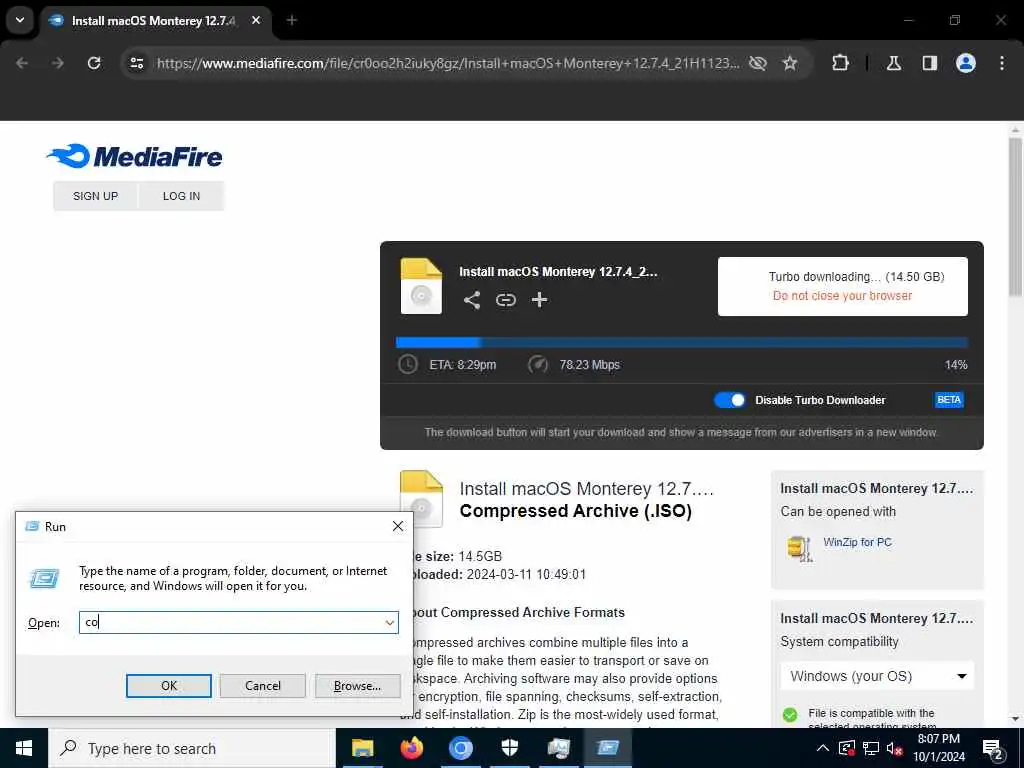Viewport: 1024px width, 768px height.
Task: Reload the page with refresh icon
Action: pos(94,63)
